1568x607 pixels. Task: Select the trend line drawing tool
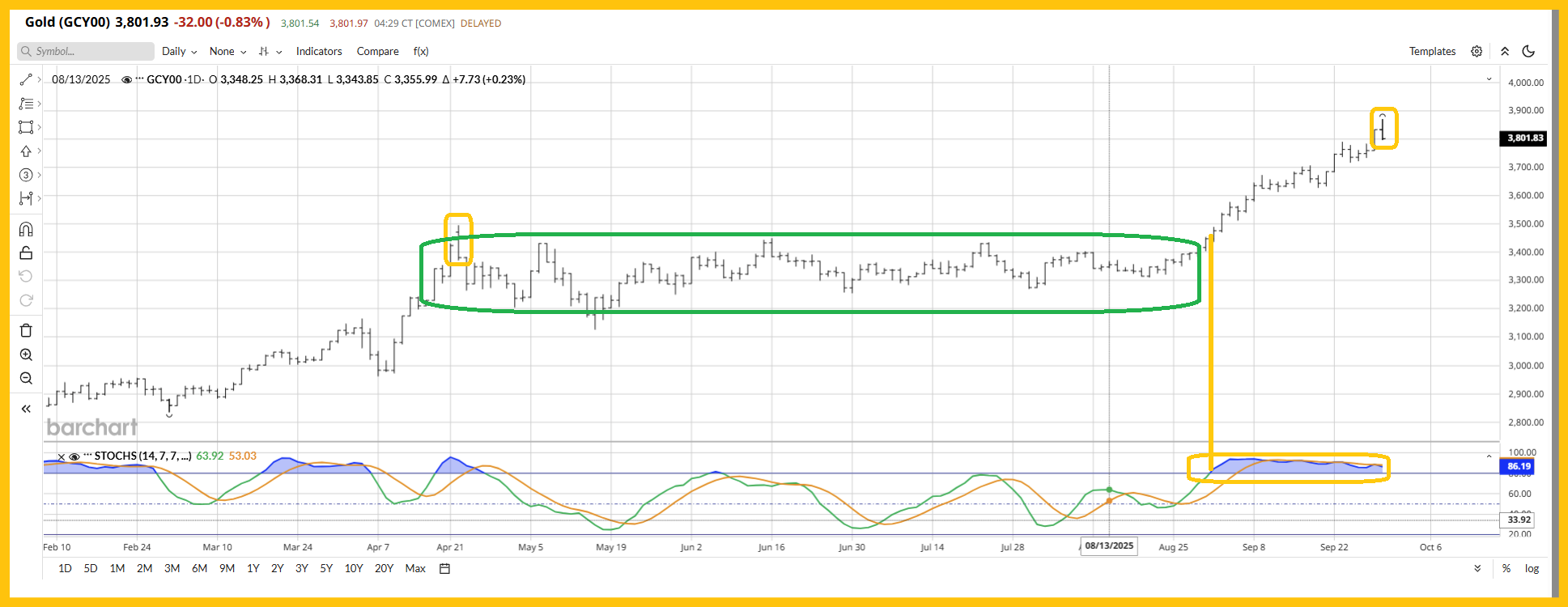(26, 79)
